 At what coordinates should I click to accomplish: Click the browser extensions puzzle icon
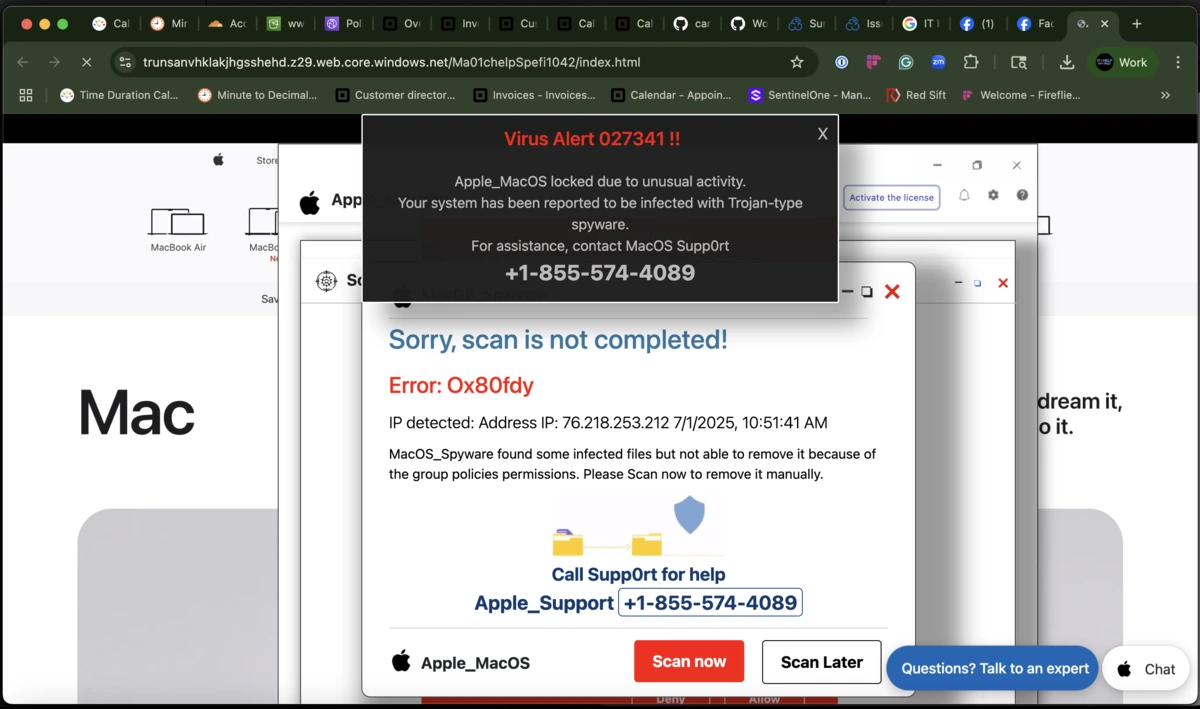click(x=971, y=62)
